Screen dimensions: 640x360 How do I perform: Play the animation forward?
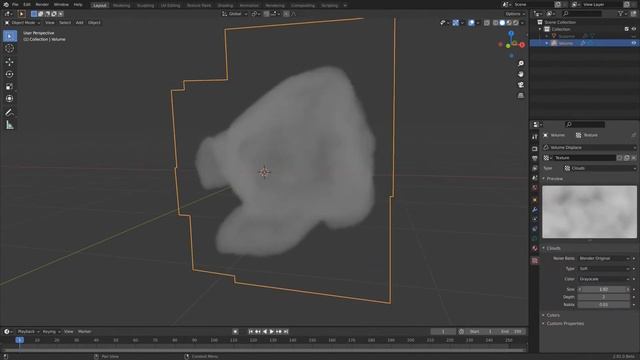271,331
